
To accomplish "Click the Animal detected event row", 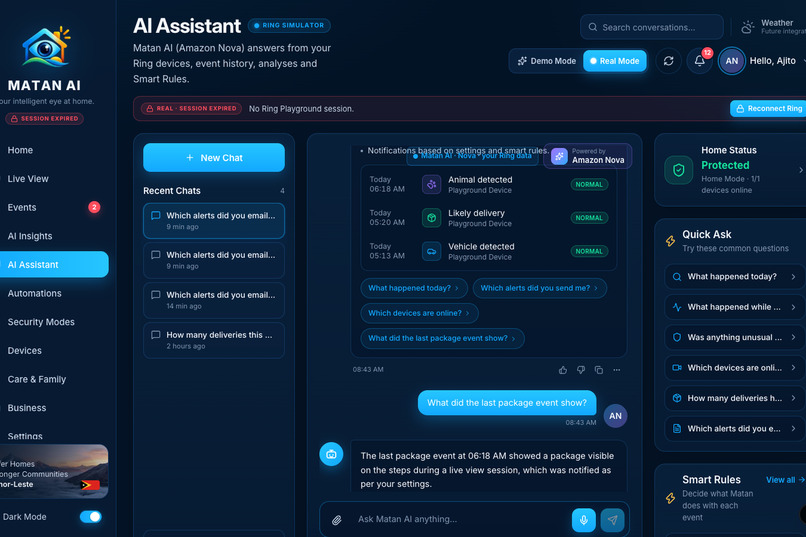I will (489, 184).
